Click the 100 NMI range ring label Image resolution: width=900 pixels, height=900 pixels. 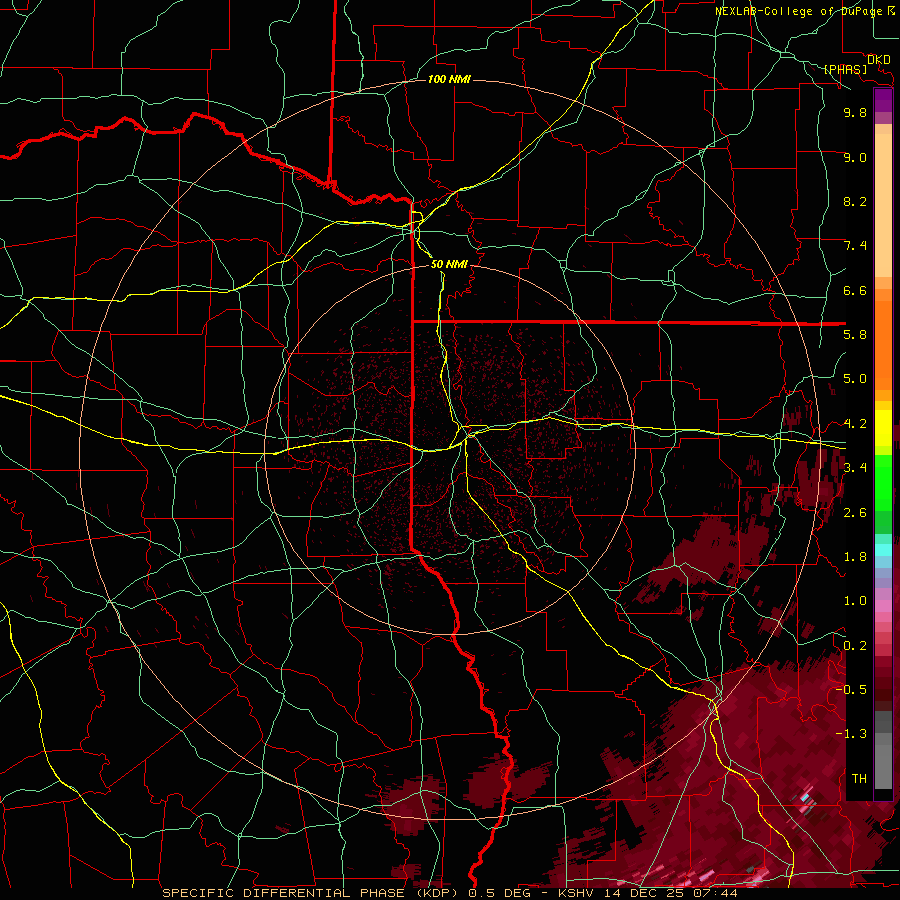tap(449, 79)
